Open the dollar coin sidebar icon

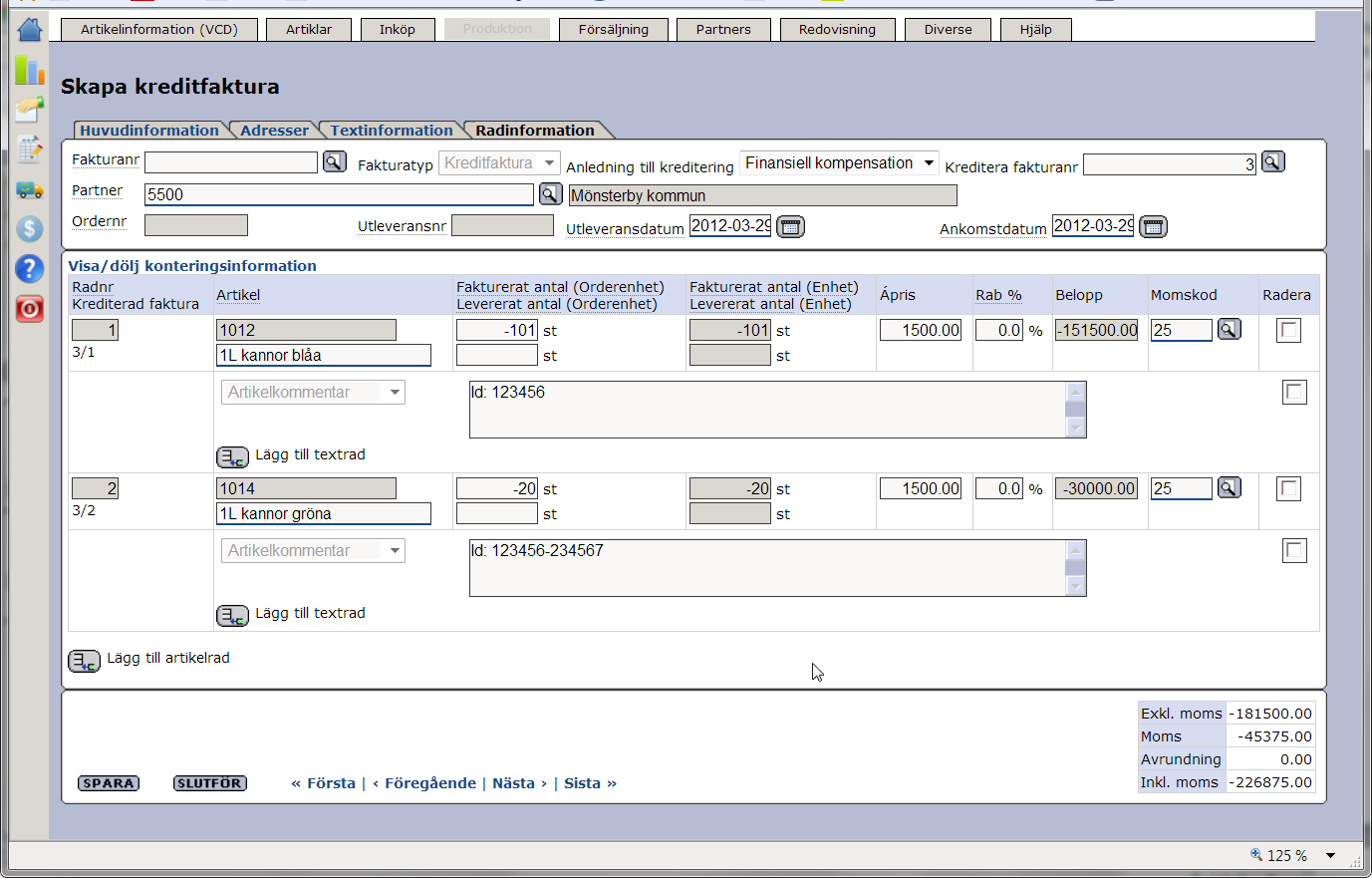pyautogui.click(x=30, y=228)
